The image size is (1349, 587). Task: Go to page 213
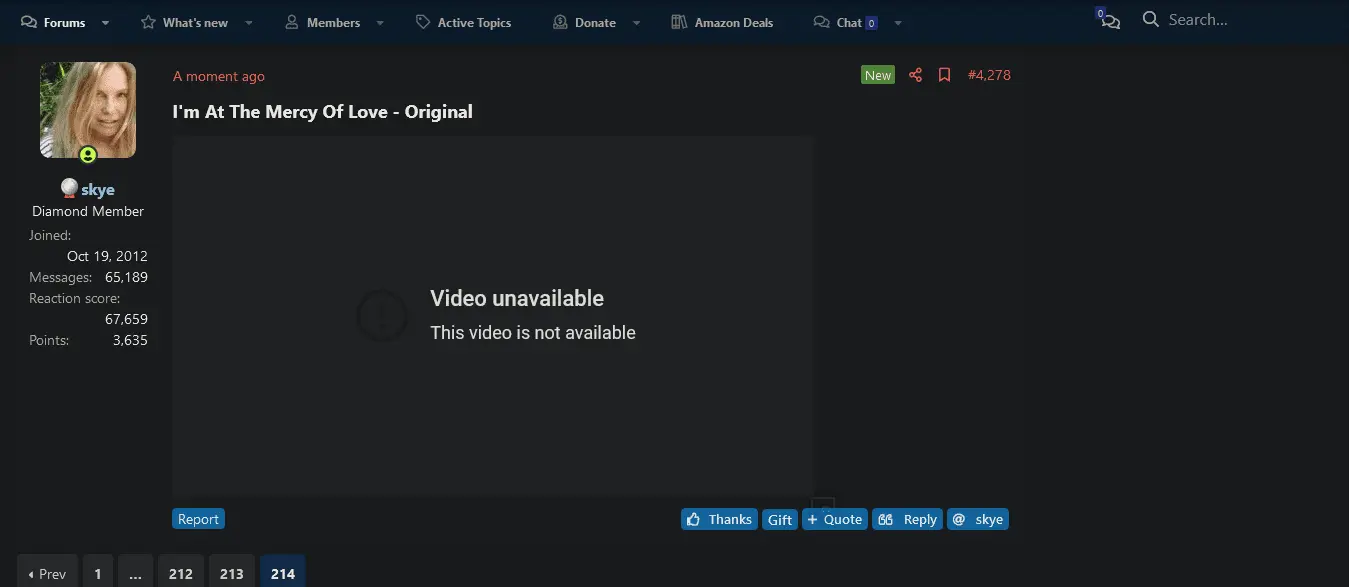(232, 573)
